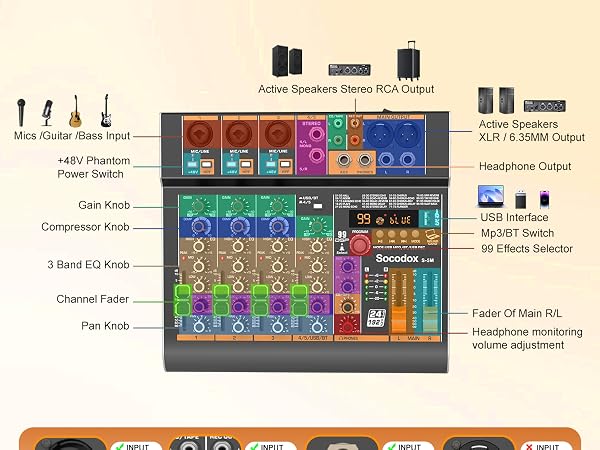Toggle channel 2 HPF switch
The image size is (600, 450).
tap(245, 165)
